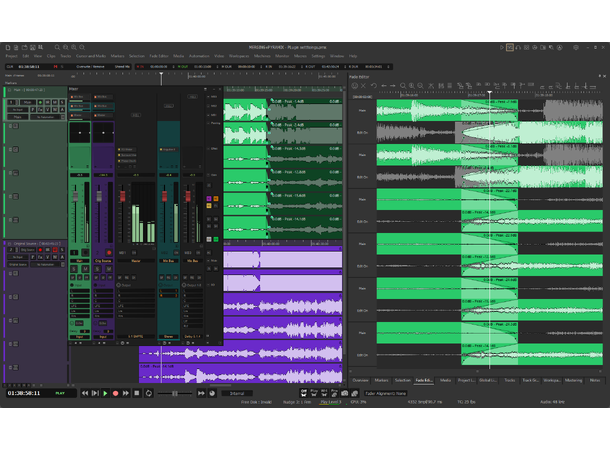Click the Rewind button in transport
This screenshot has width=610, height=450.
coord(84,393)
